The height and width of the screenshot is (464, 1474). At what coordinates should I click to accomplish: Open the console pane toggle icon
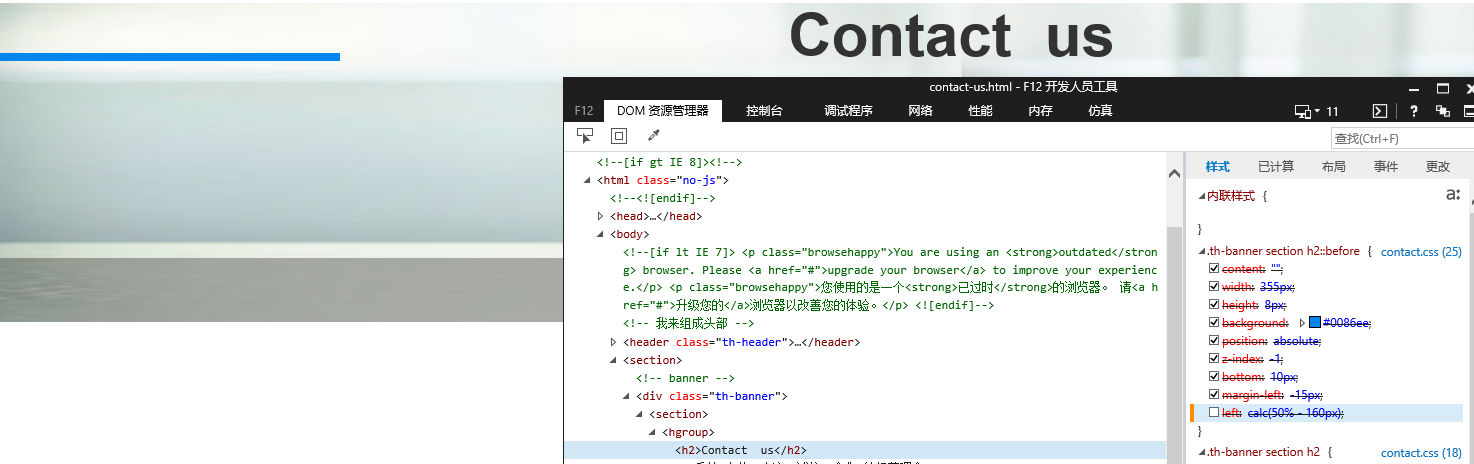tap(1378, 111)
